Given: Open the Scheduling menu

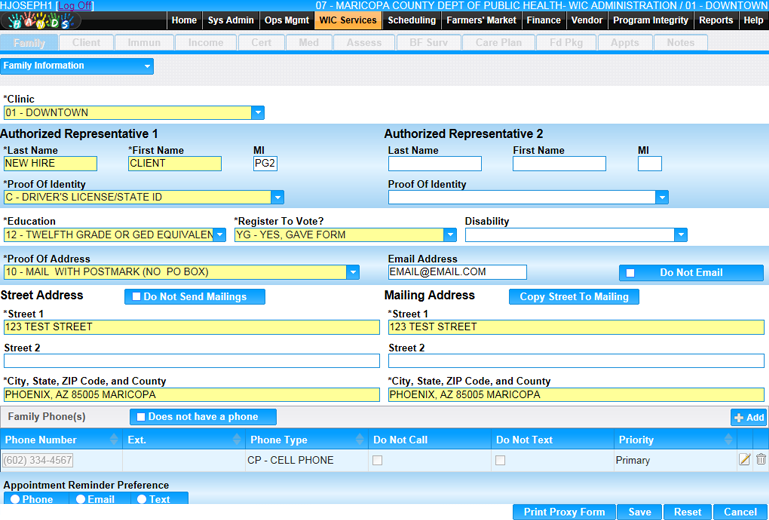Looking at the screenshot, I should tap(411, 20).
